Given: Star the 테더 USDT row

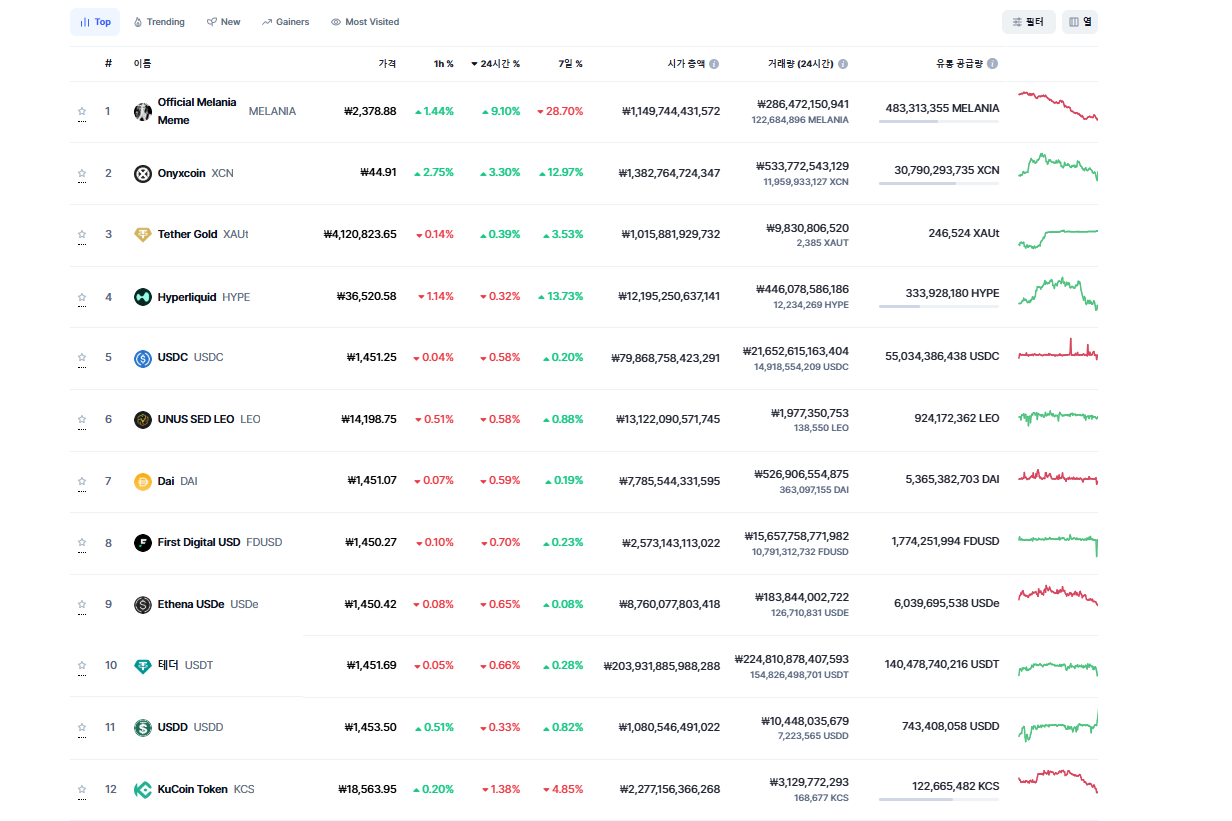Looking at the screenshot, I should click(82, 666).
